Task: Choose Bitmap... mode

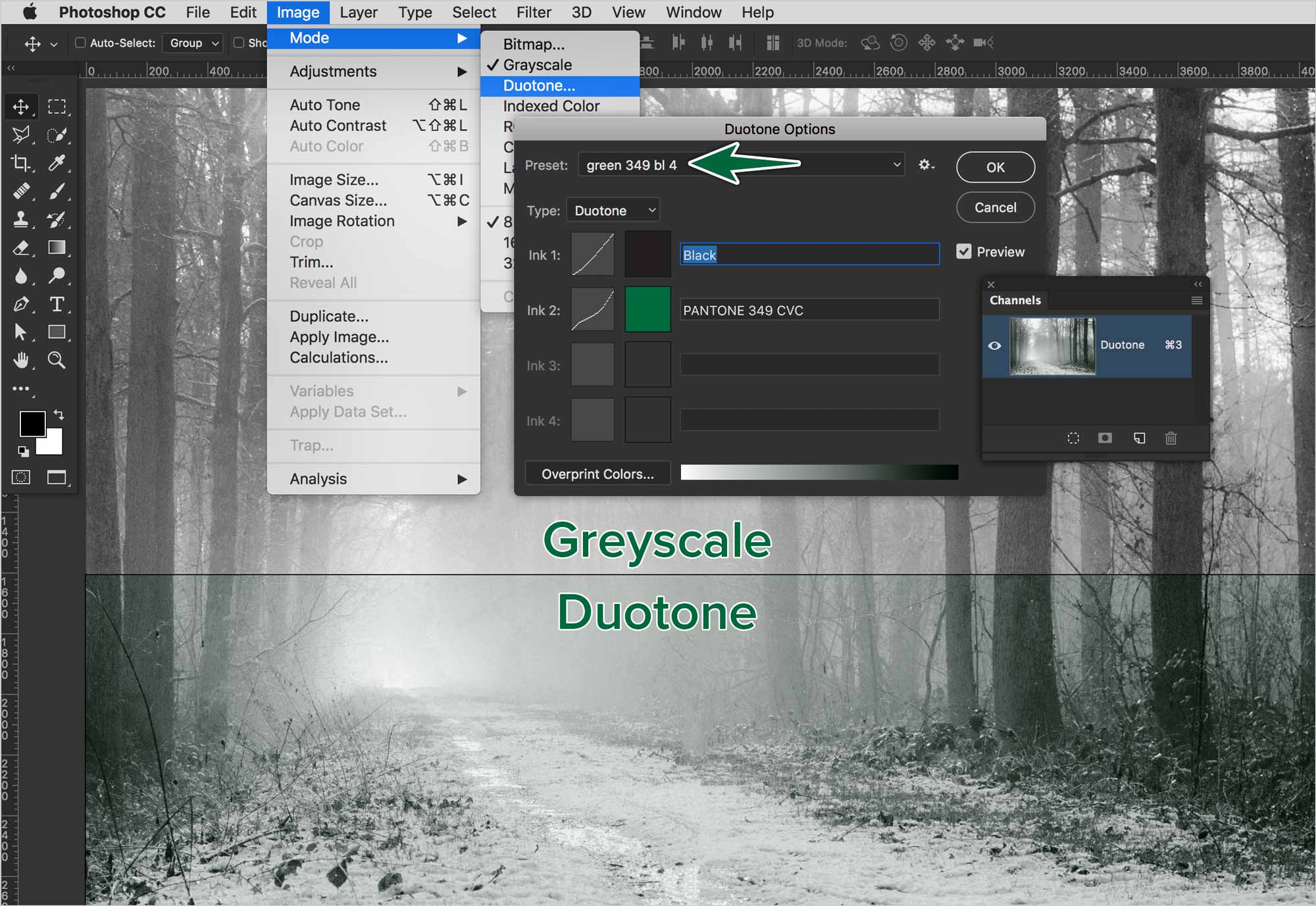Action: [x=560, y=44]
